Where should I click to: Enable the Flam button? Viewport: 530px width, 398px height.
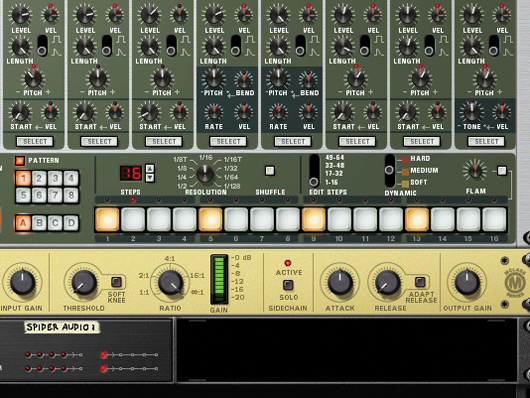(x=502, y=171)
